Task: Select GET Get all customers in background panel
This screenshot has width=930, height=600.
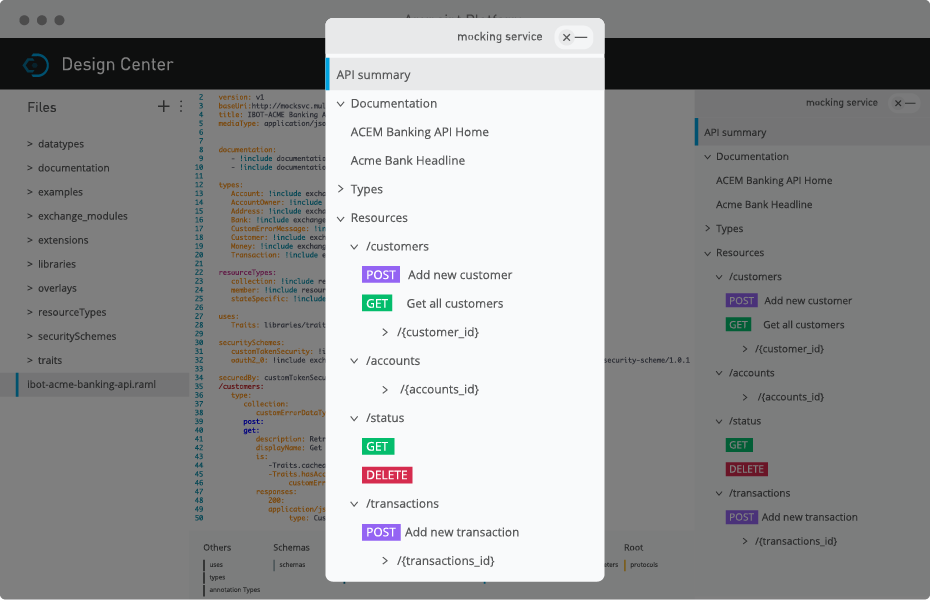Action: pyautogui.click(x=785, y=325)
